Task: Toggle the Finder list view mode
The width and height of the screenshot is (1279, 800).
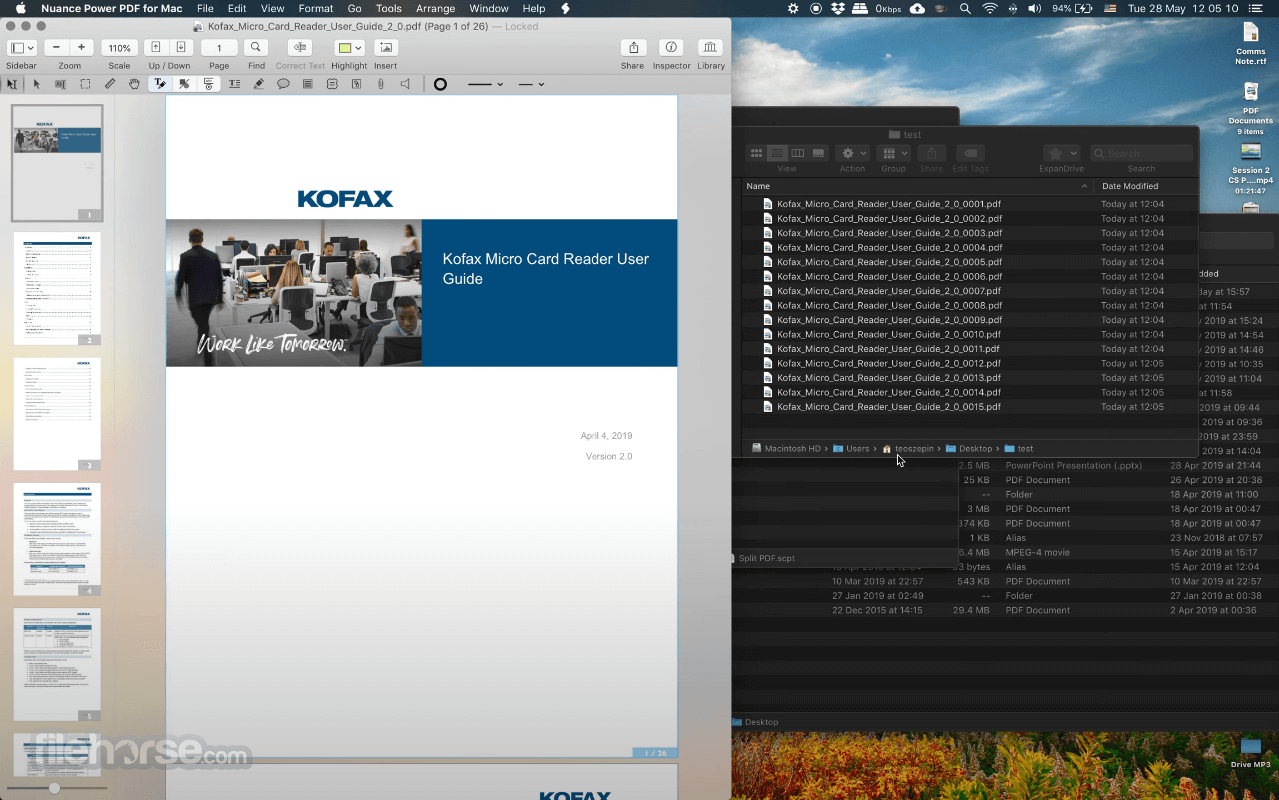Action: (777, 153)
